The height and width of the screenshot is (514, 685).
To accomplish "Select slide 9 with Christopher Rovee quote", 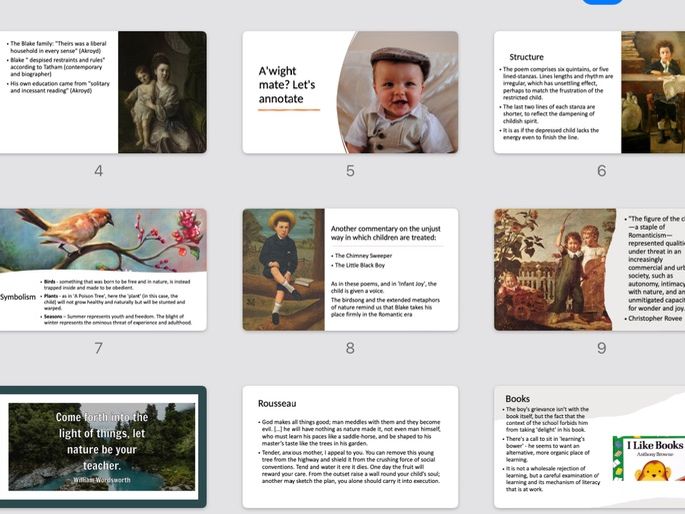I will coord(589,269).
